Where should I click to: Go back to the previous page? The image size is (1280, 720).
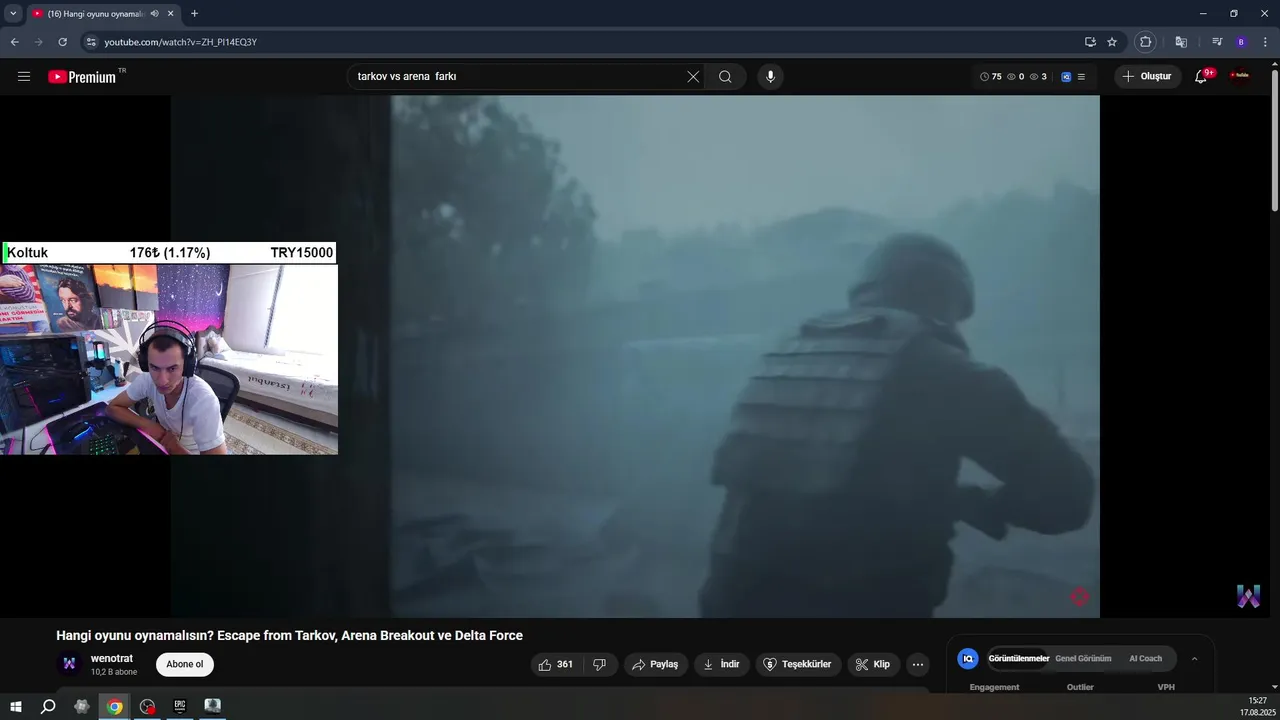14,42
